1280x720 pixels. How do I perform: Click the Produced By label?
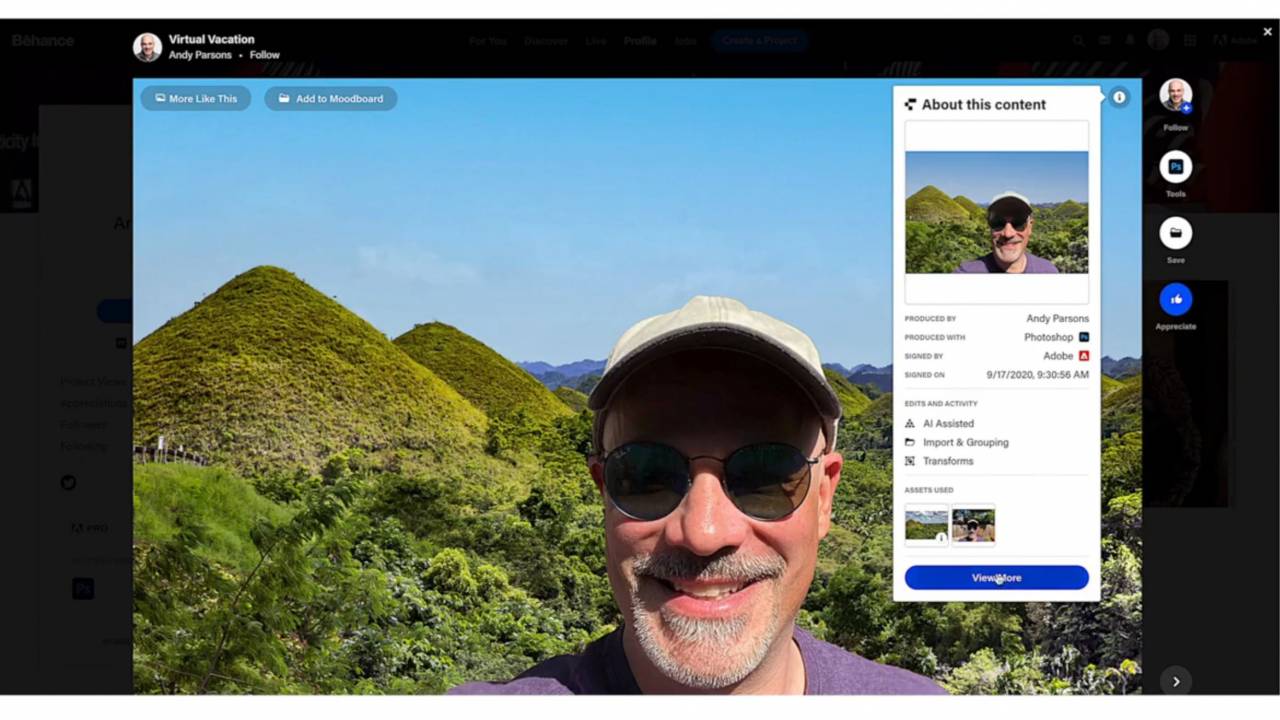pyautogui.click(x=930, y=319)
